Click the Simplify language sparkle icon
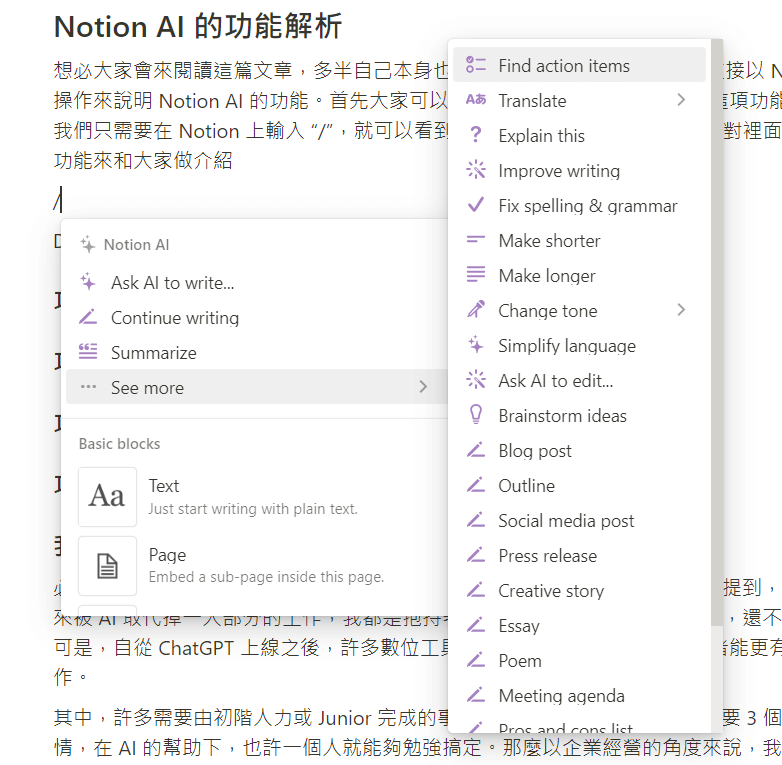 click(x=476, y=345)
